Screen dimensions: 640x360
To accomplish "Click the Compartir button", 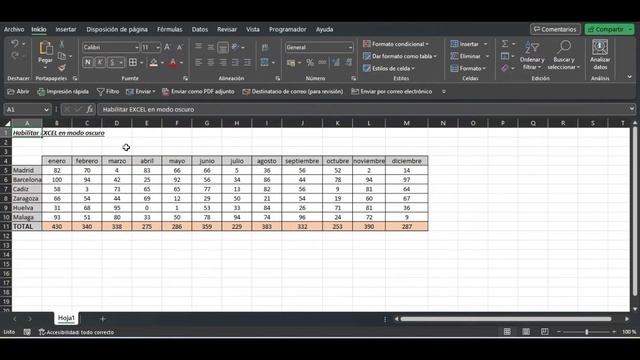I will pyautogui.click(x=609, y=29).
